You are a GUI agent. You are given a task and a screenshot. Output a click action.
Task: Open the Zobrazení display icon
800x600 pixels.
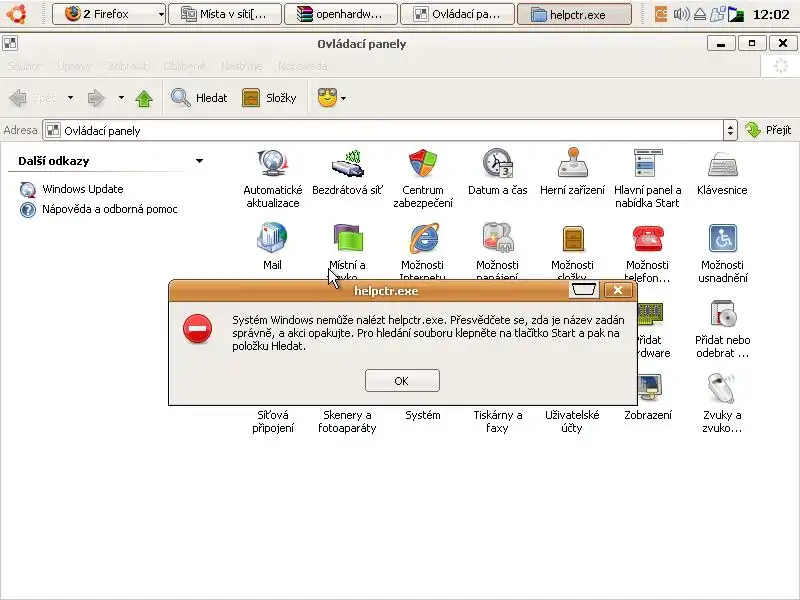pos(649,397)
